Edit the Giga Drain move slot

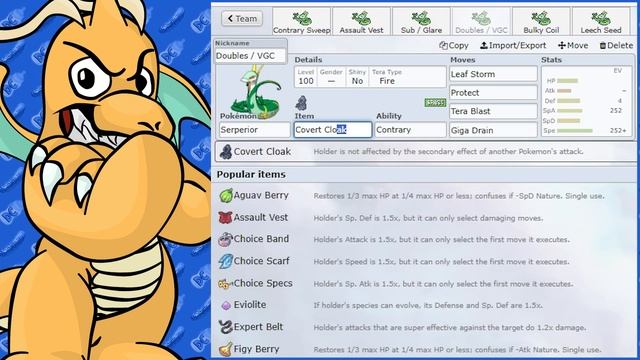click(493, 130)
